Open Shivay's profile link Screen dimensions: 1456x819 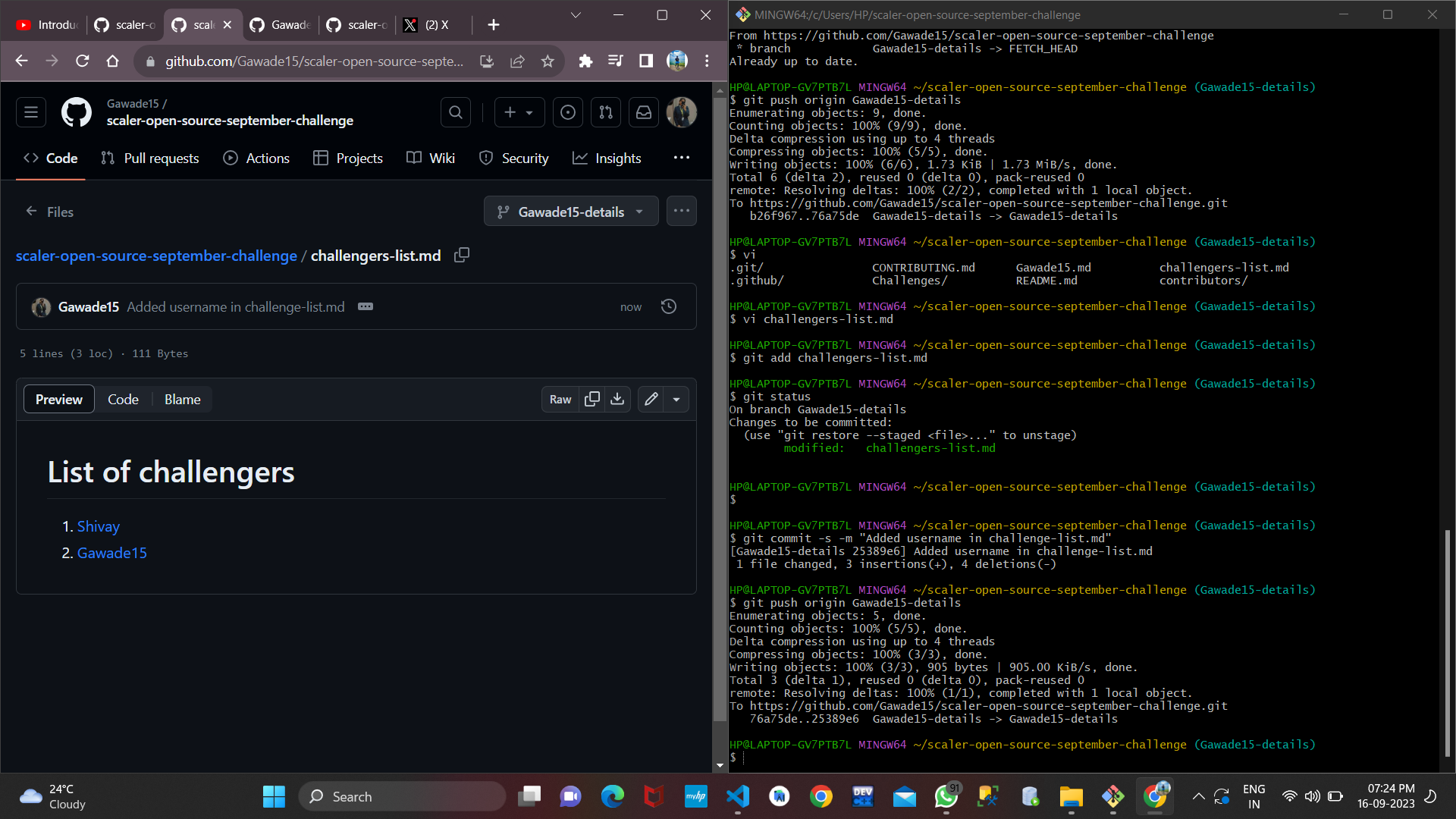click(x=98, y=526)
